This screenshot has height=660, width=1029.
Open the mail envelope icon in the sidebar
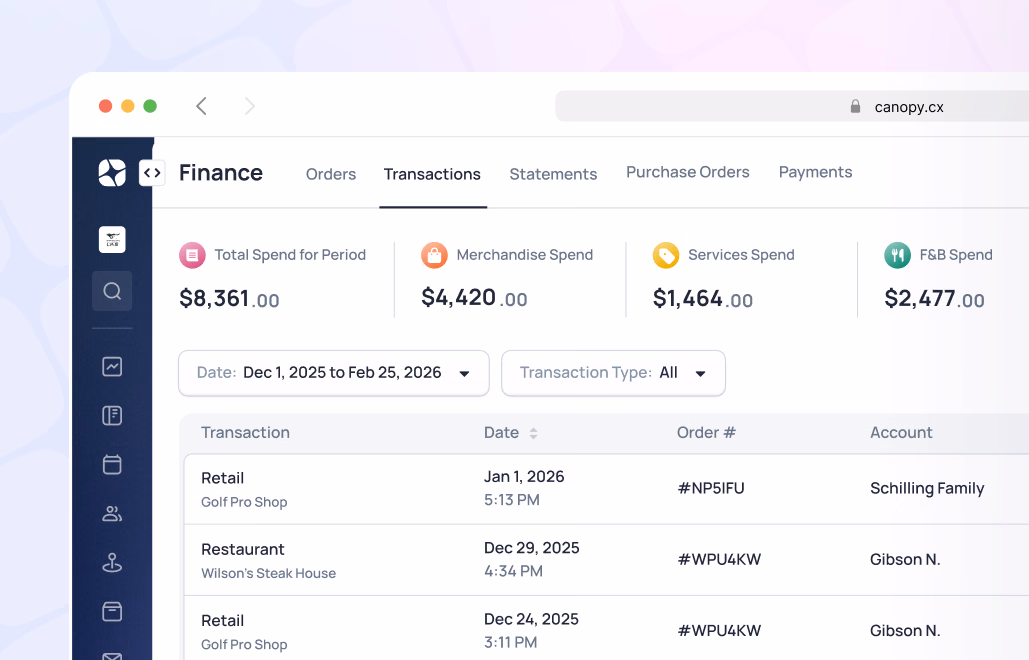coord(112,655)
